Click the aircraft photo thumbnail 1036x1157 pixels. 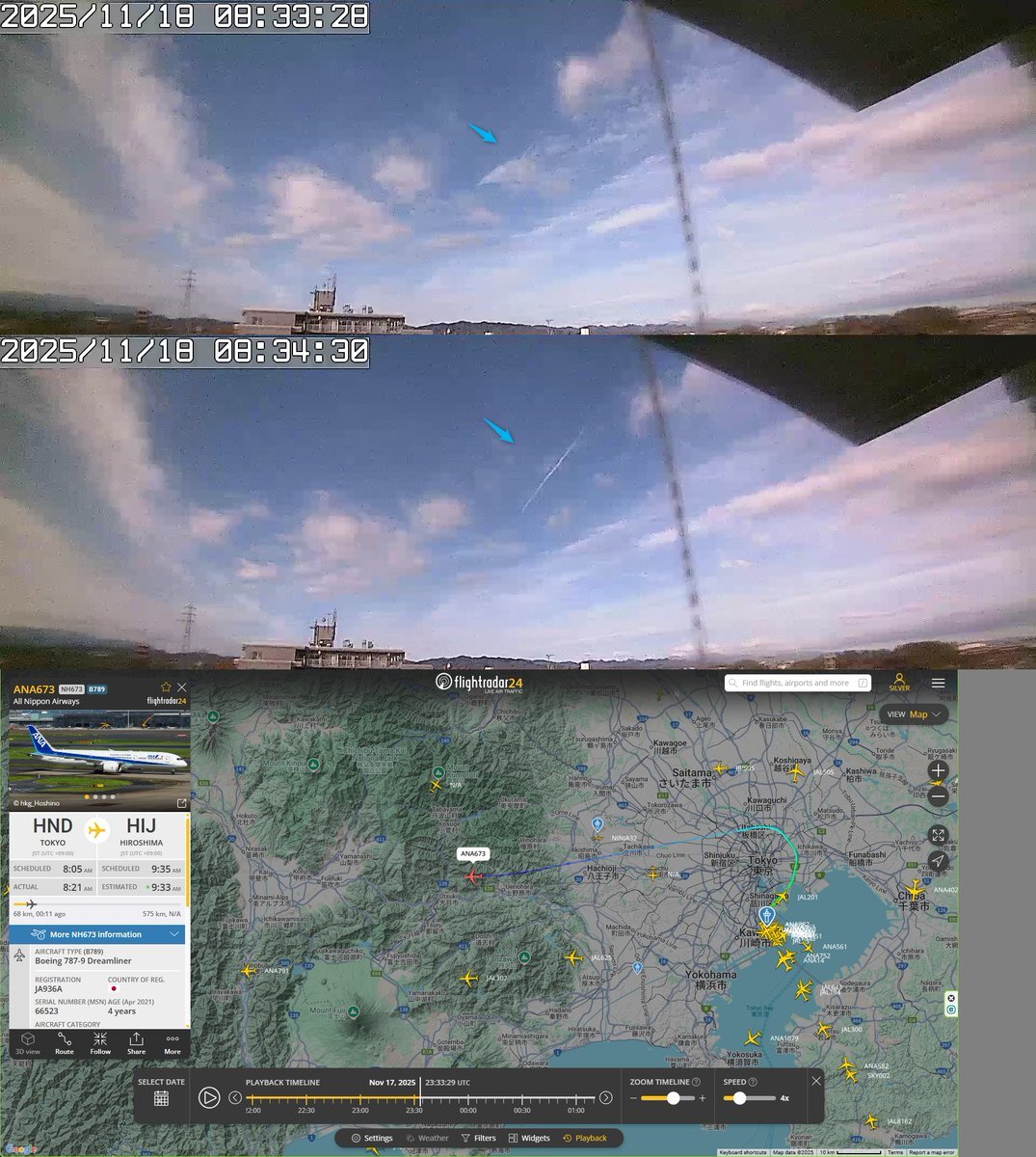(x=99, y=753)
